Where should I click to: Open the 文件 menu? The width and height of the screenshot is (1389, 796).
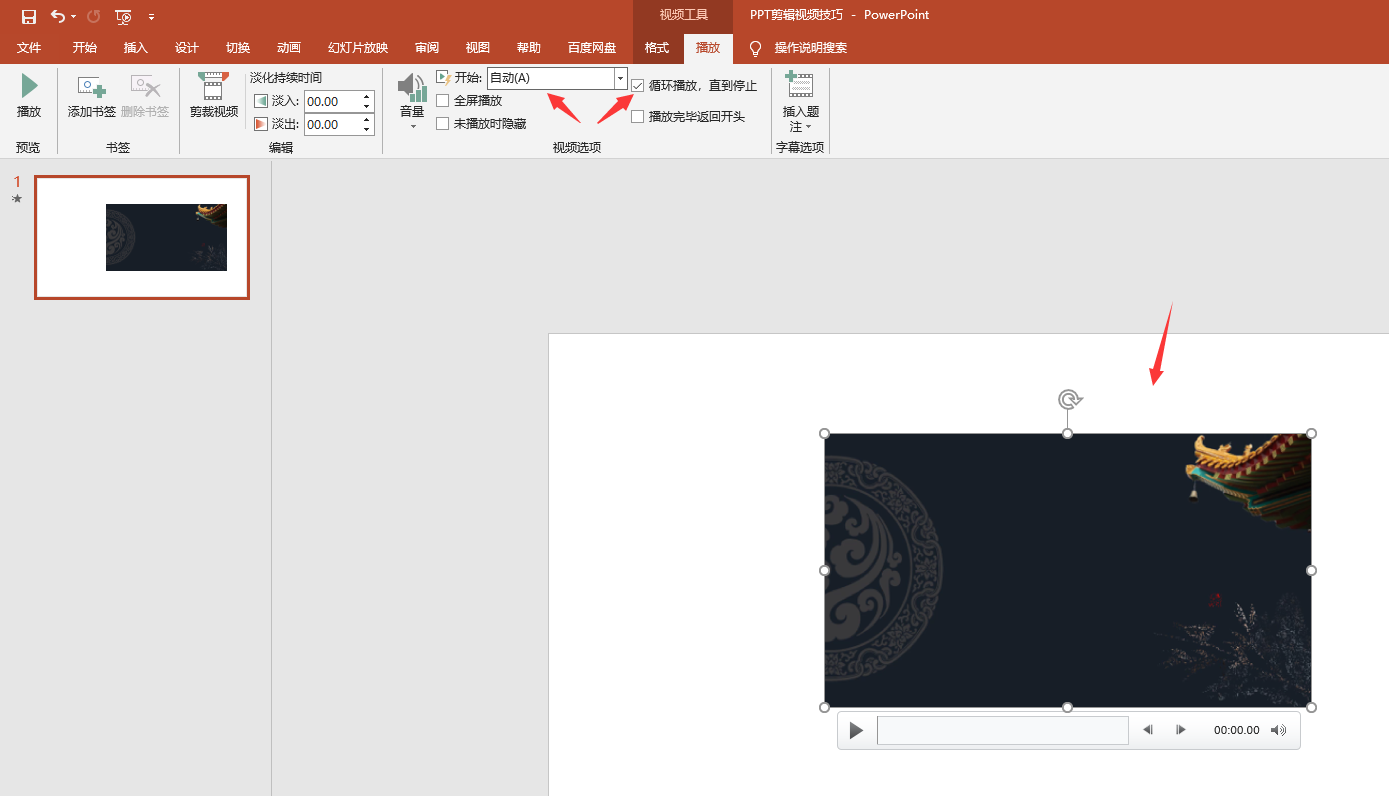click(x=29, y=48)
